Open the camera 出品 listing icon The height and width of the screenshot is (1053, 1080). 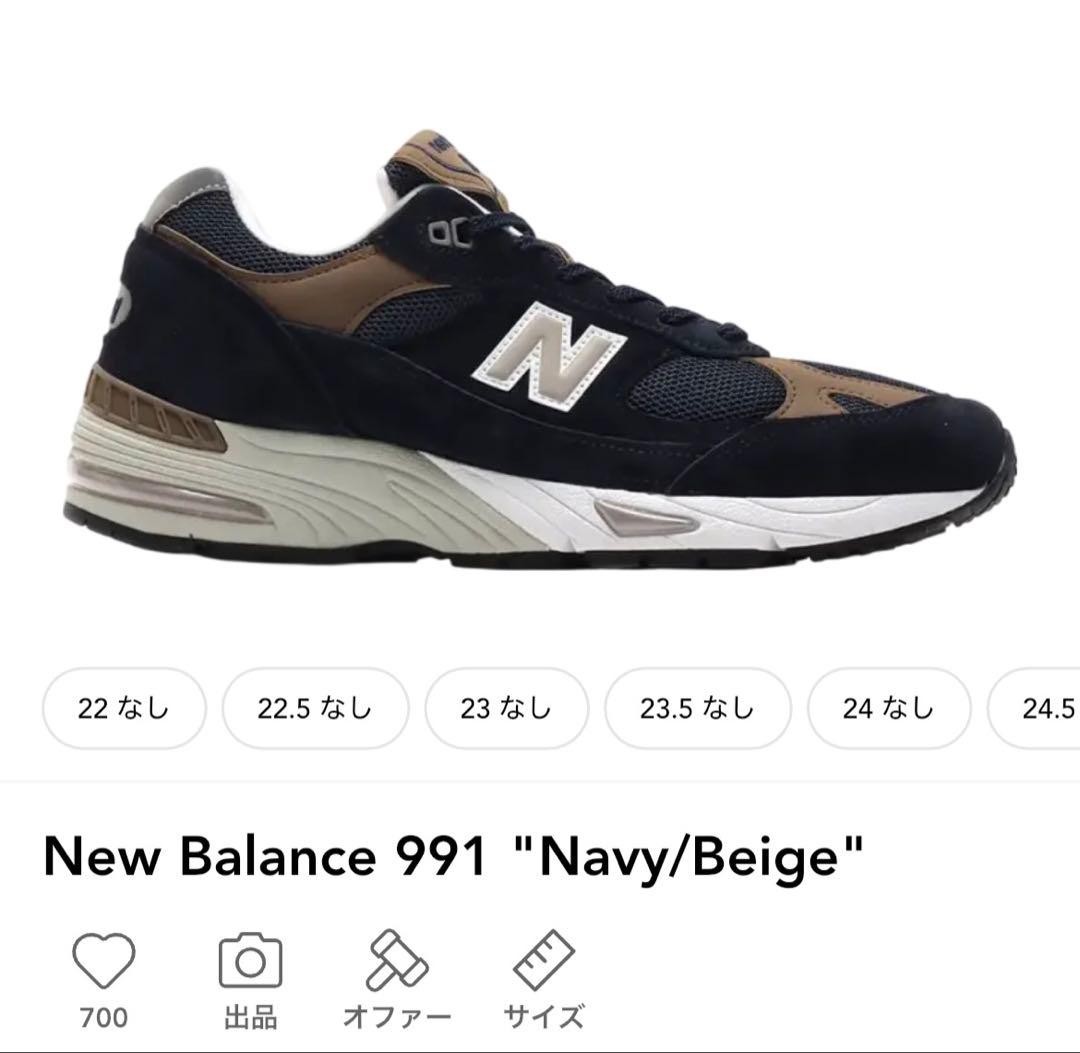point(250,960)
